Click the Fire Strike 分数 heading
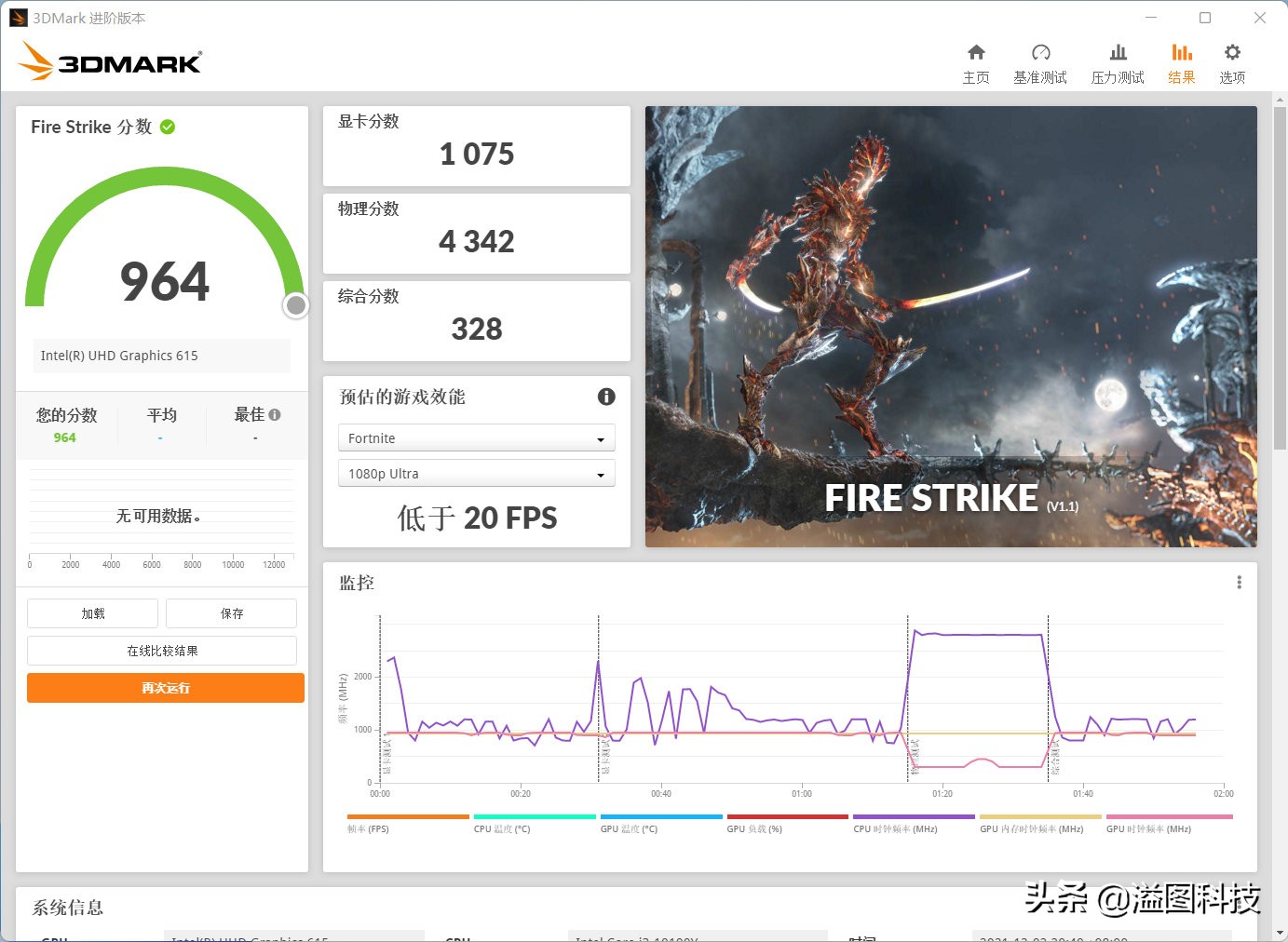1288x942 pixels. coord(91,127)
